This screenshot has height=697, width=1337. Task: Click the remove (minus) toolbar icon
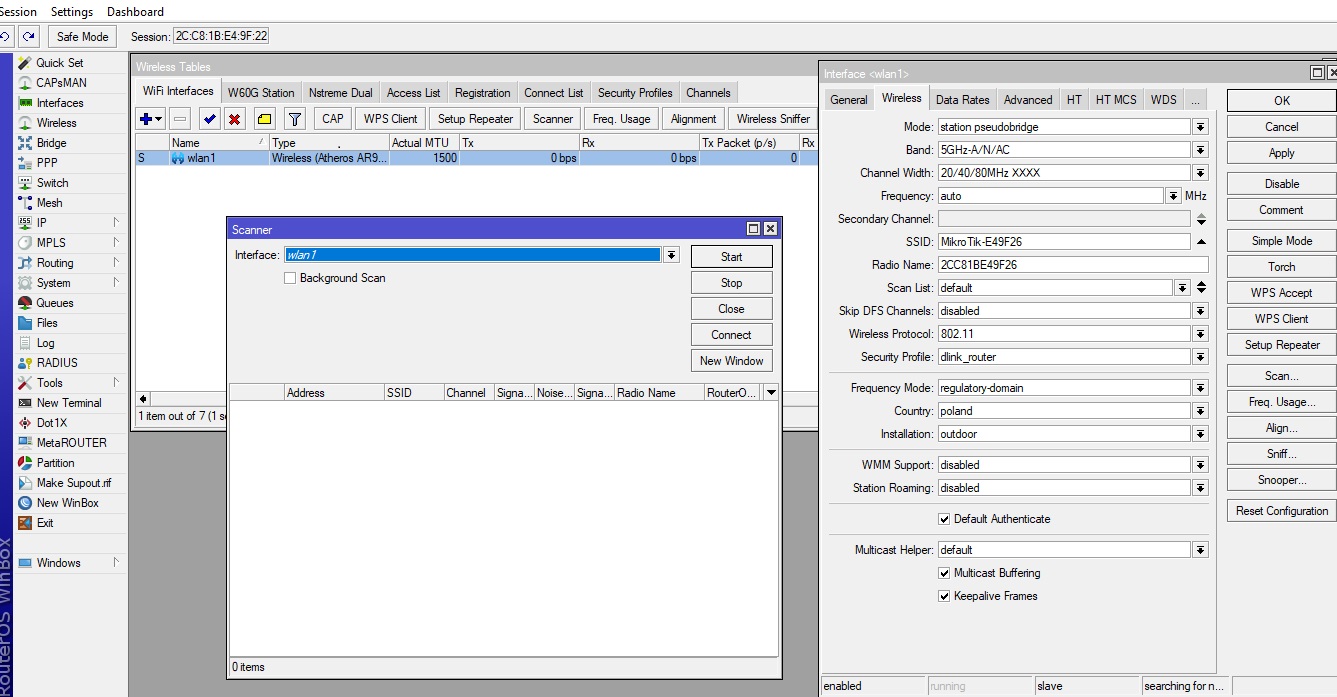pos(181,119)
